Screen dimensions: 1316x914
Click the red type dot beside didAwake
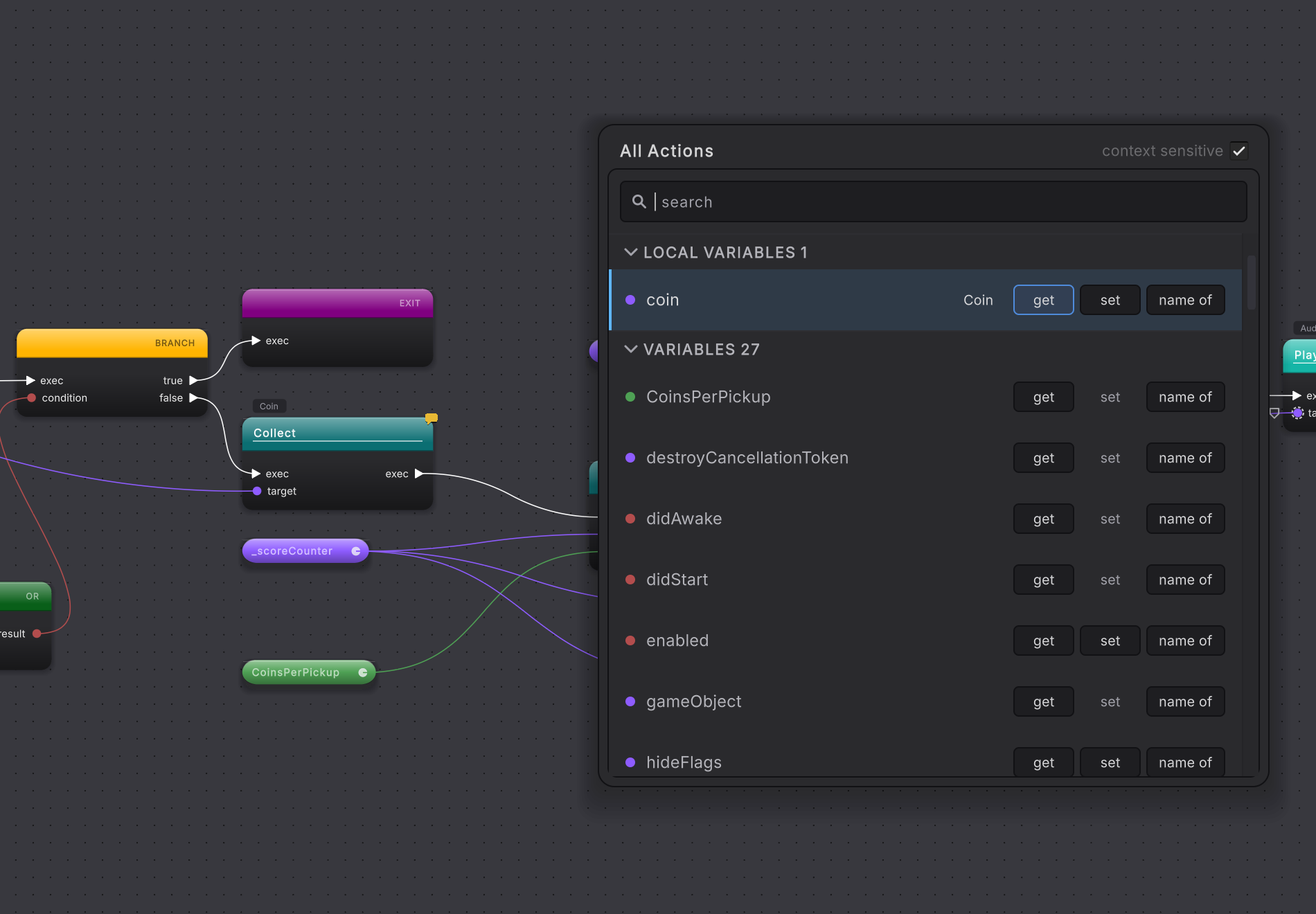point(630,519)
